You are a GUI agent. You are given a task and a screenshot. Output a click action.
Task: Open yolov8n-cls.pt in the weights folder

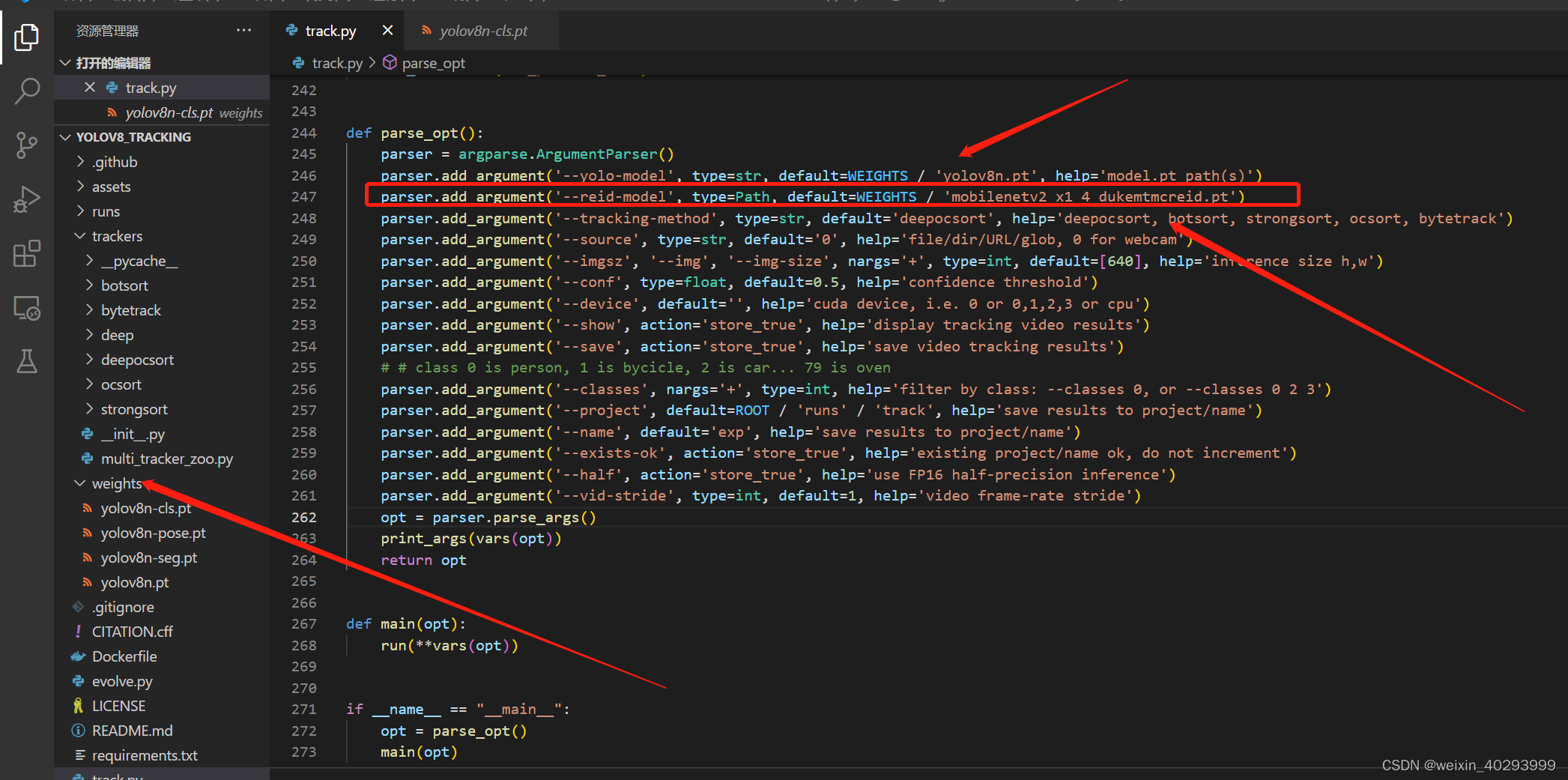(x=146, y=508)
